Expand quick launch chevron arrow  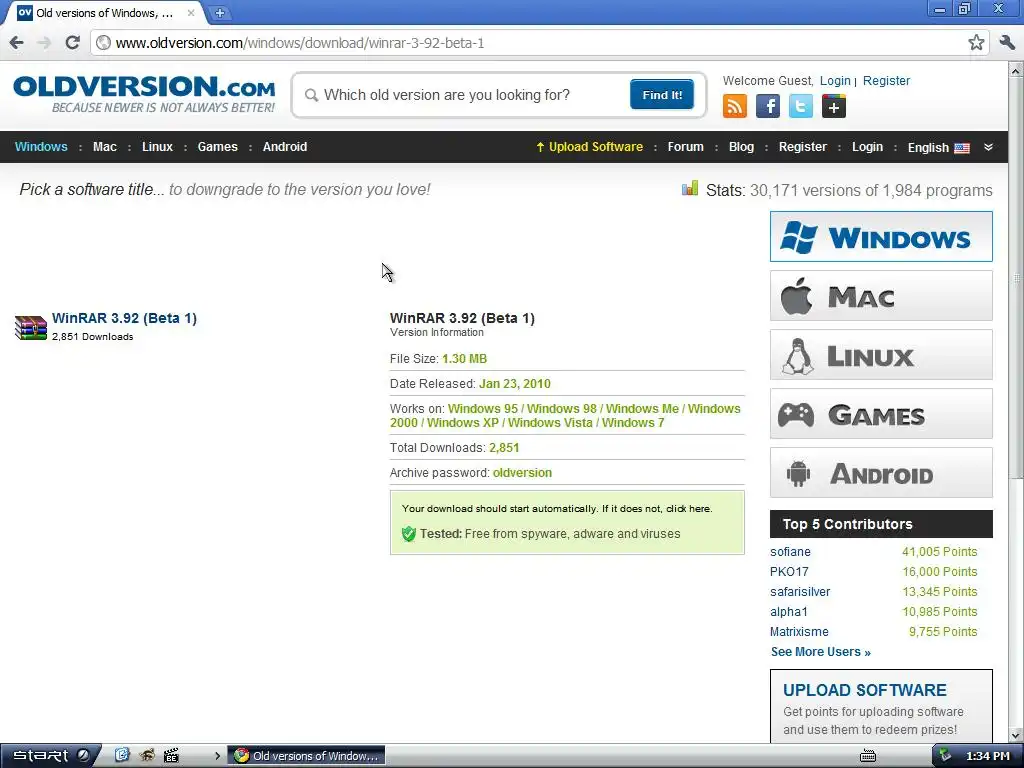tap(217, 756)
